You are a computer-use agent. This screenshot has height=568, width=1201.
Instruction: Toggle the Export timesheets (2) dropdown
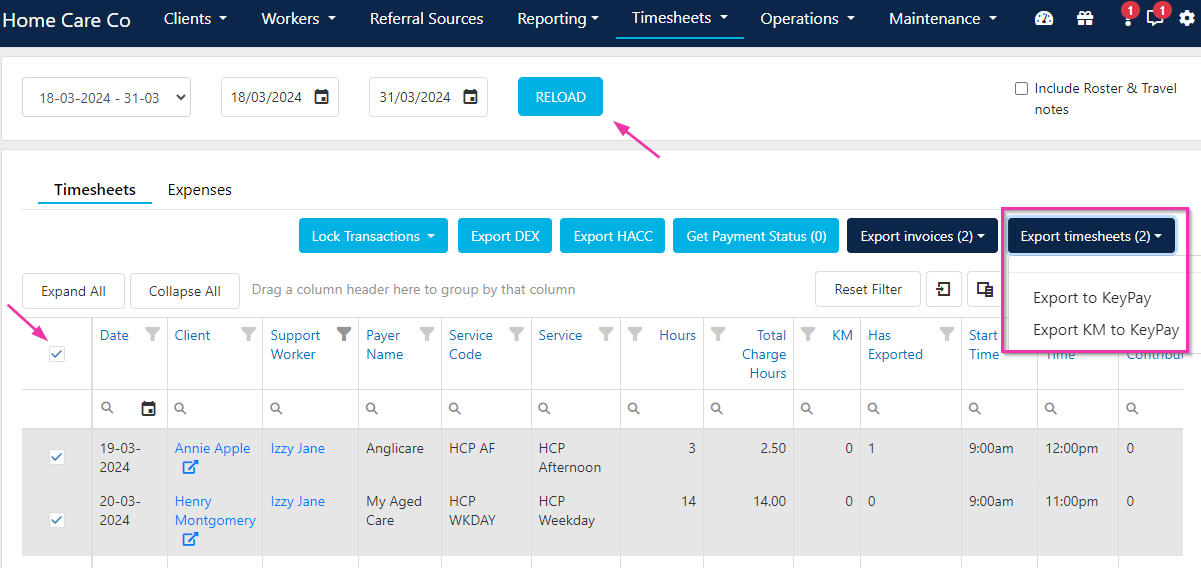click(x=1091, y=236)
